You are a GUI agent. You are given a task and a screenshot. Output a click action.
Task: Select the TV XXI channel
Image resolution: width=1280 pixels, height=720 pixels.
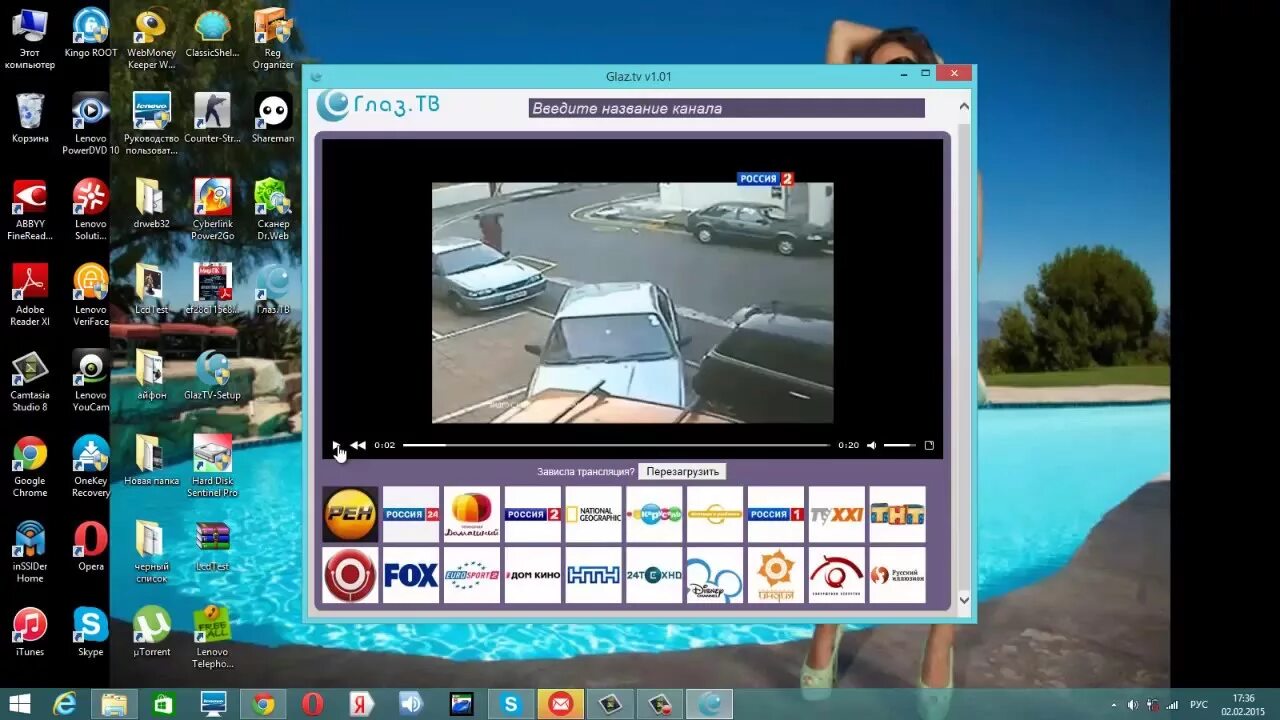[x=836, y=514]
